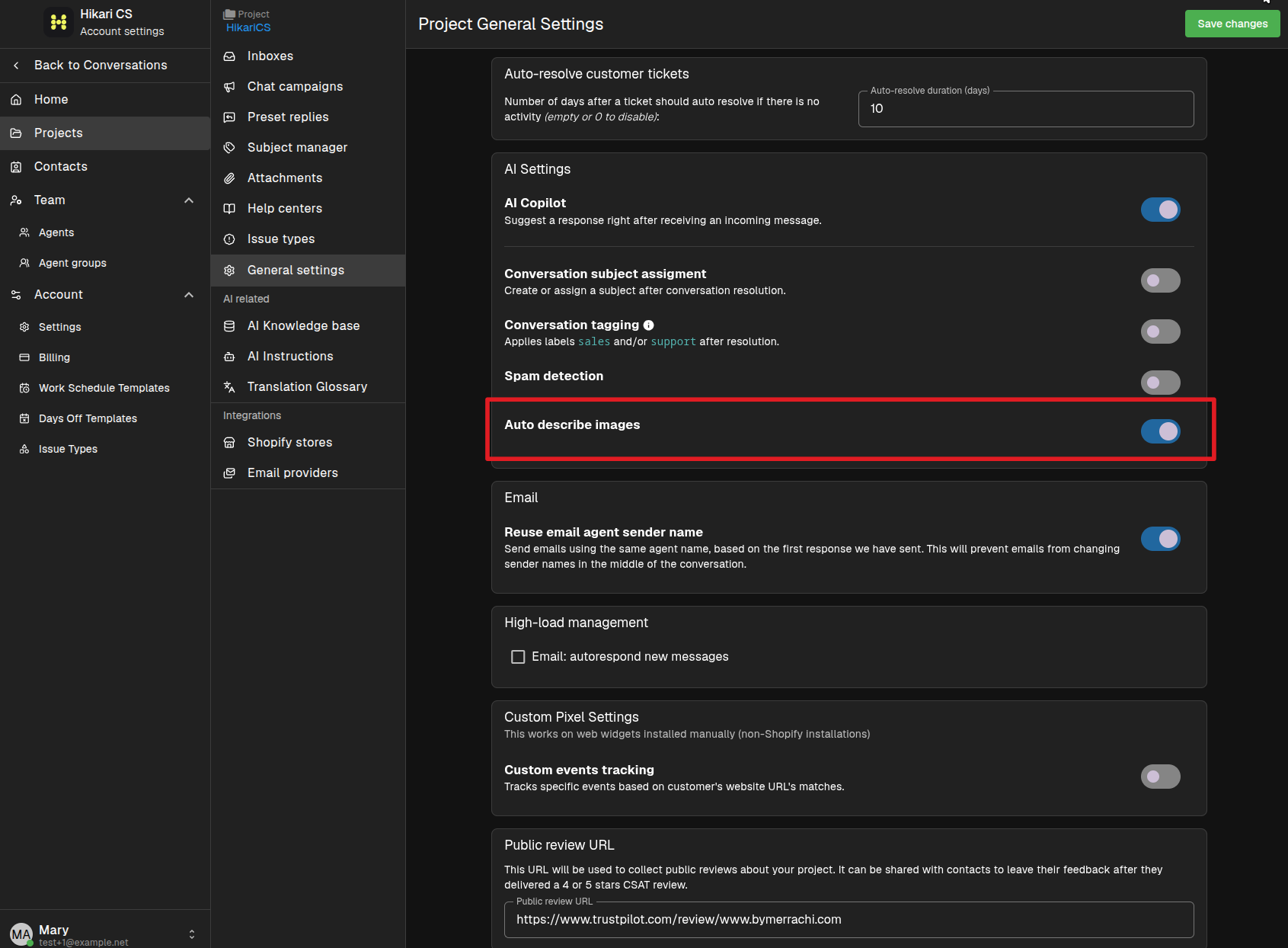Open the Inboxes menu item

[x=308, y=56]
